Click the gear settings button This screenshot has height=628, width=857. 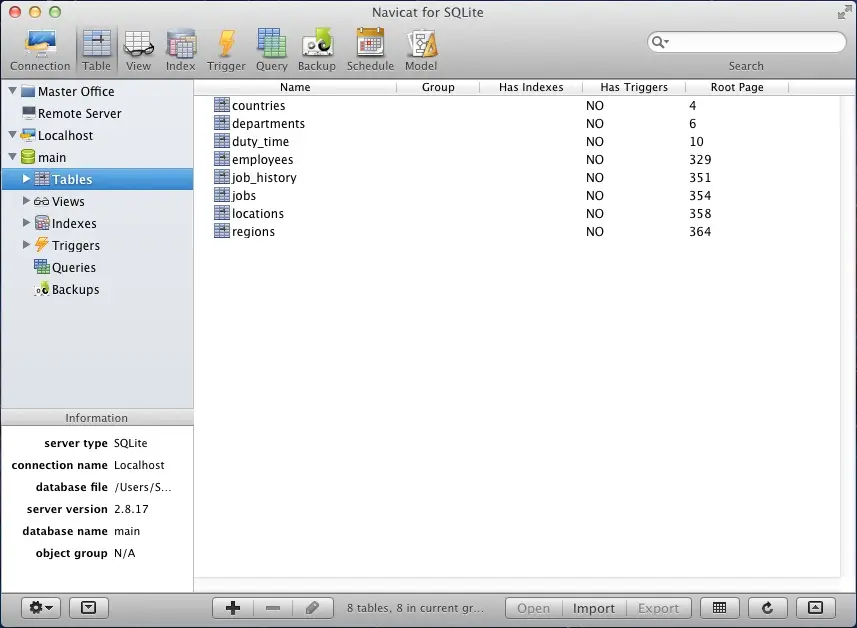point(41,607)
